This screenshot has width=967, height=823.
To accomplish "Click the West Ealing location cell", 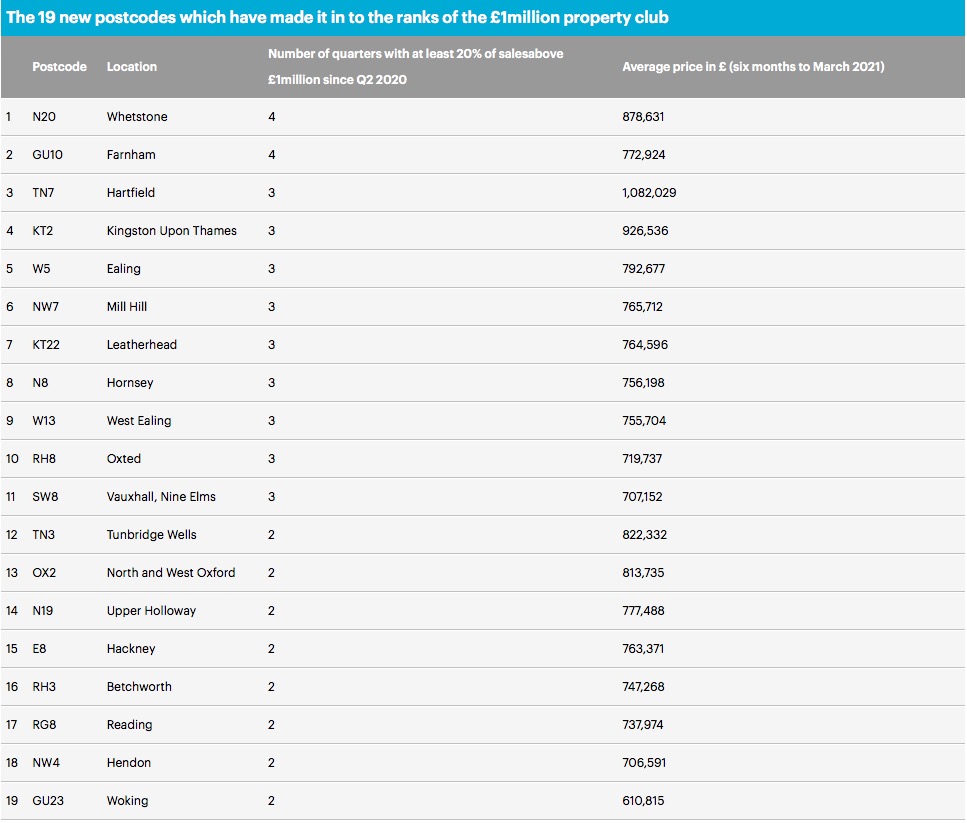I will coord(139,421).
